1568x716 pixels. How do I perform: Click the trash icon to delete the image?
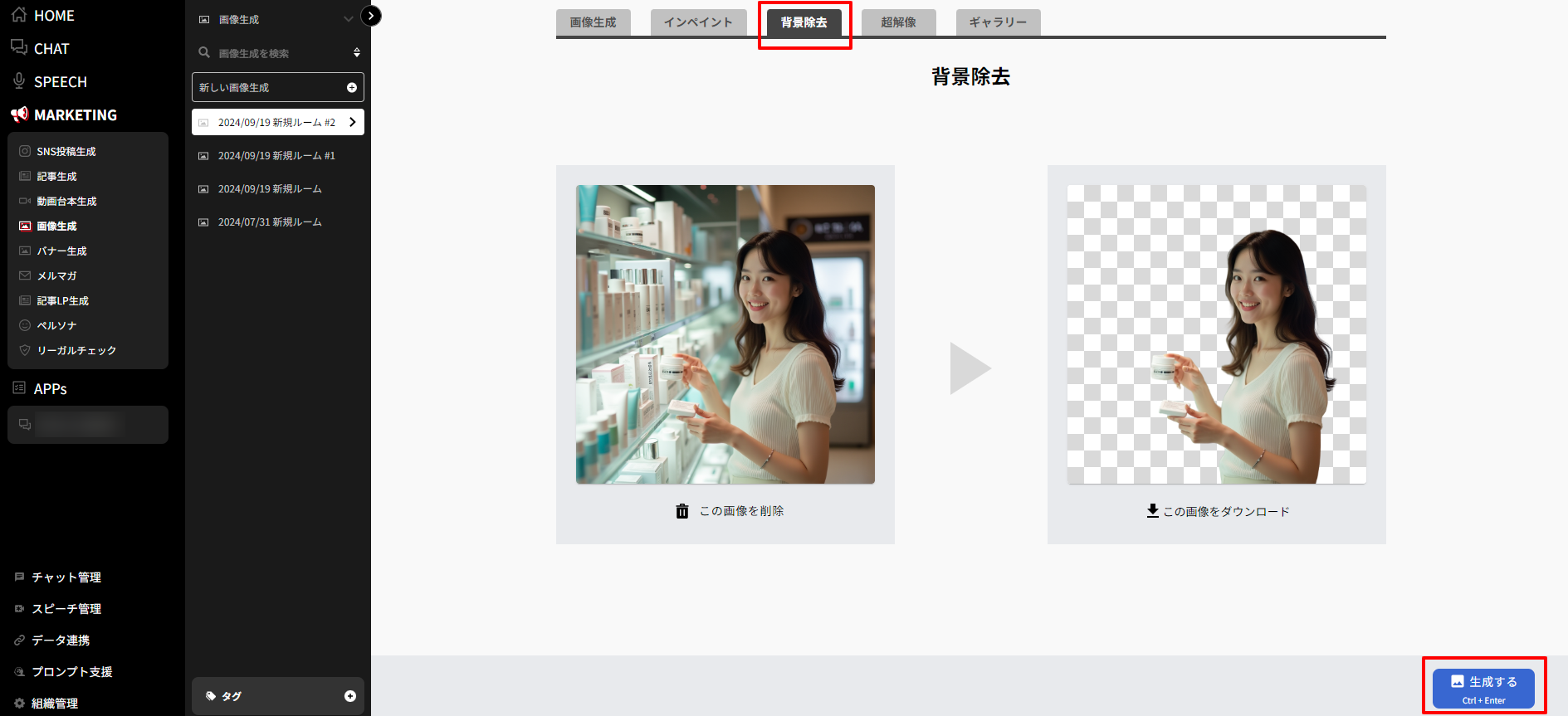[x=682, y=511]
